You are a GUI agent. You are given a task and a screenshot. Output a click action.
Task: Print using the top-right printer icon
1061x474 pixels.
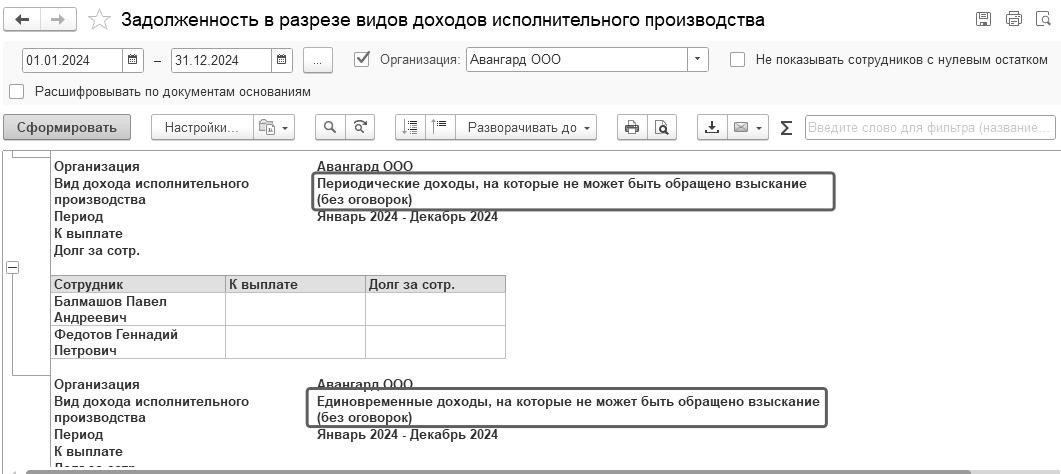point(1014,19)
